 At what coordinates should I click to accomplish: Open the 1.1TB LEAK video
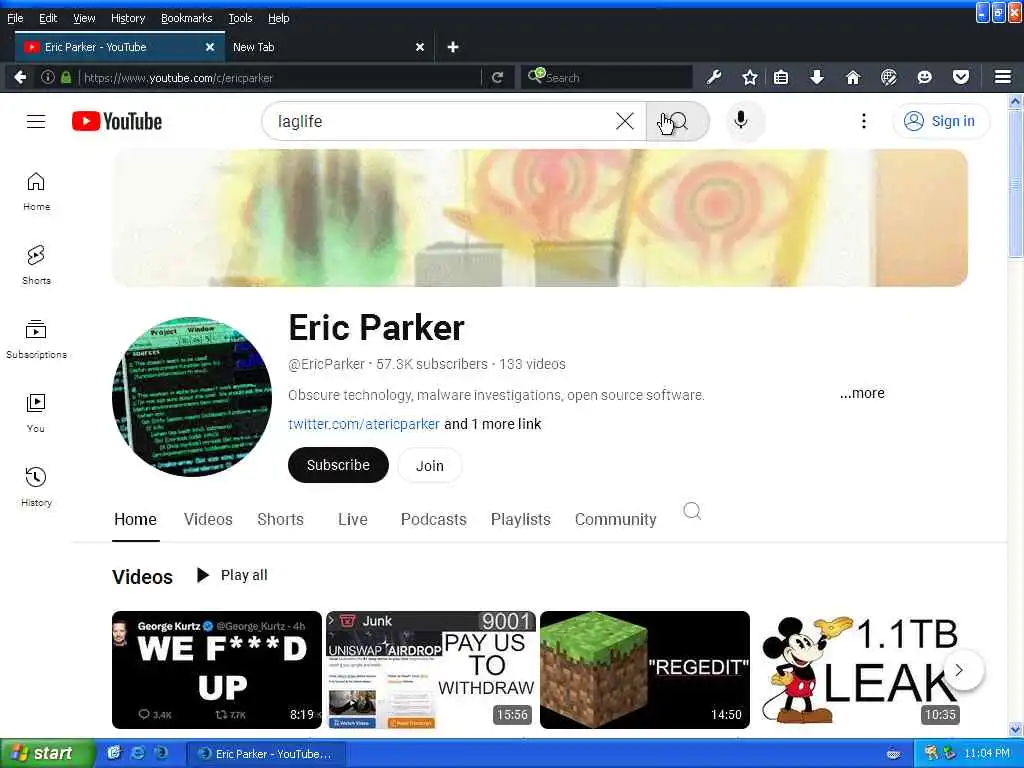click(859, 669)
